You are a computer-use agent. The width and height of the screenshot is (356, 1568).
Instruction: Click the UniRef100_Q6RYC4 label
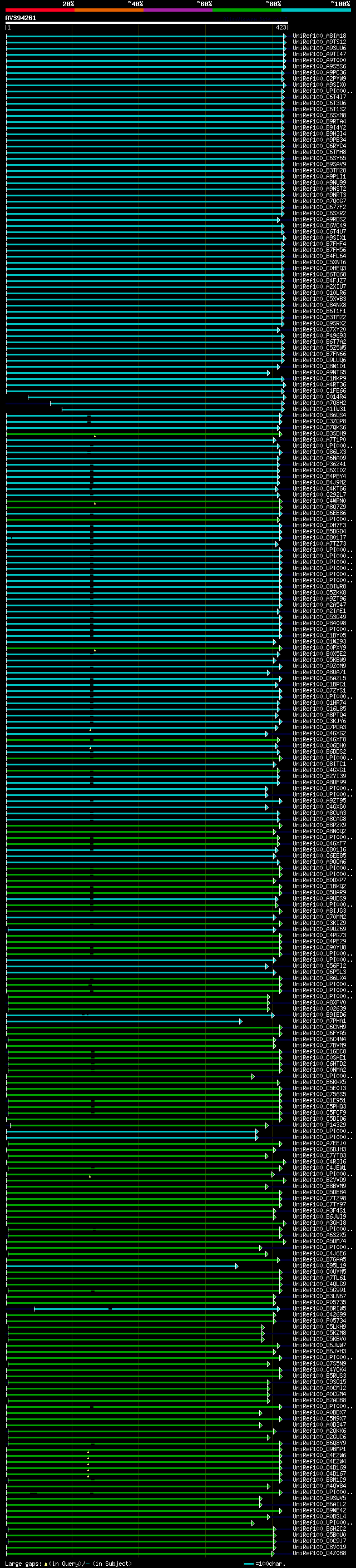tap(319, 146)
